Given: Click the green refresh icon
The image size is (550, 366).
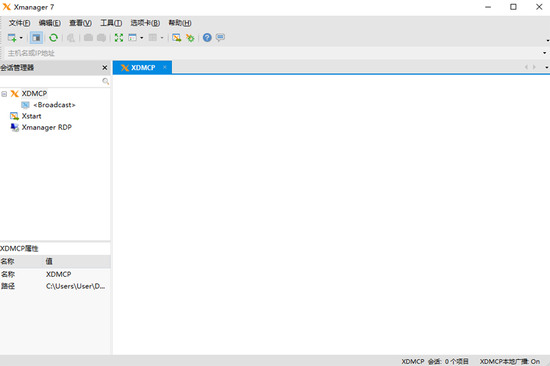Looking at the screenshot, I should [x=53, y=38].
